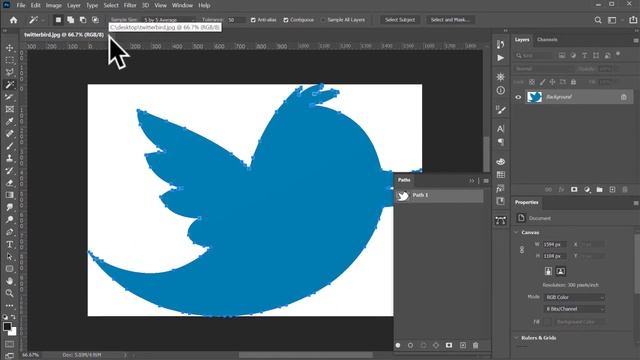Select the Brush tool
The height and width of the screenshot is (360, 640).
[9, 146]
